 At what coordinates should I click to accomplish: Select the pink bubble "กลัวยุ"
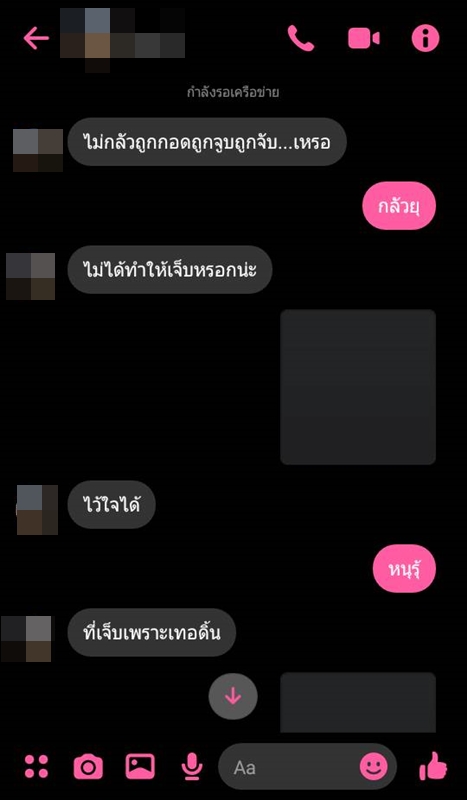[399, 206]
